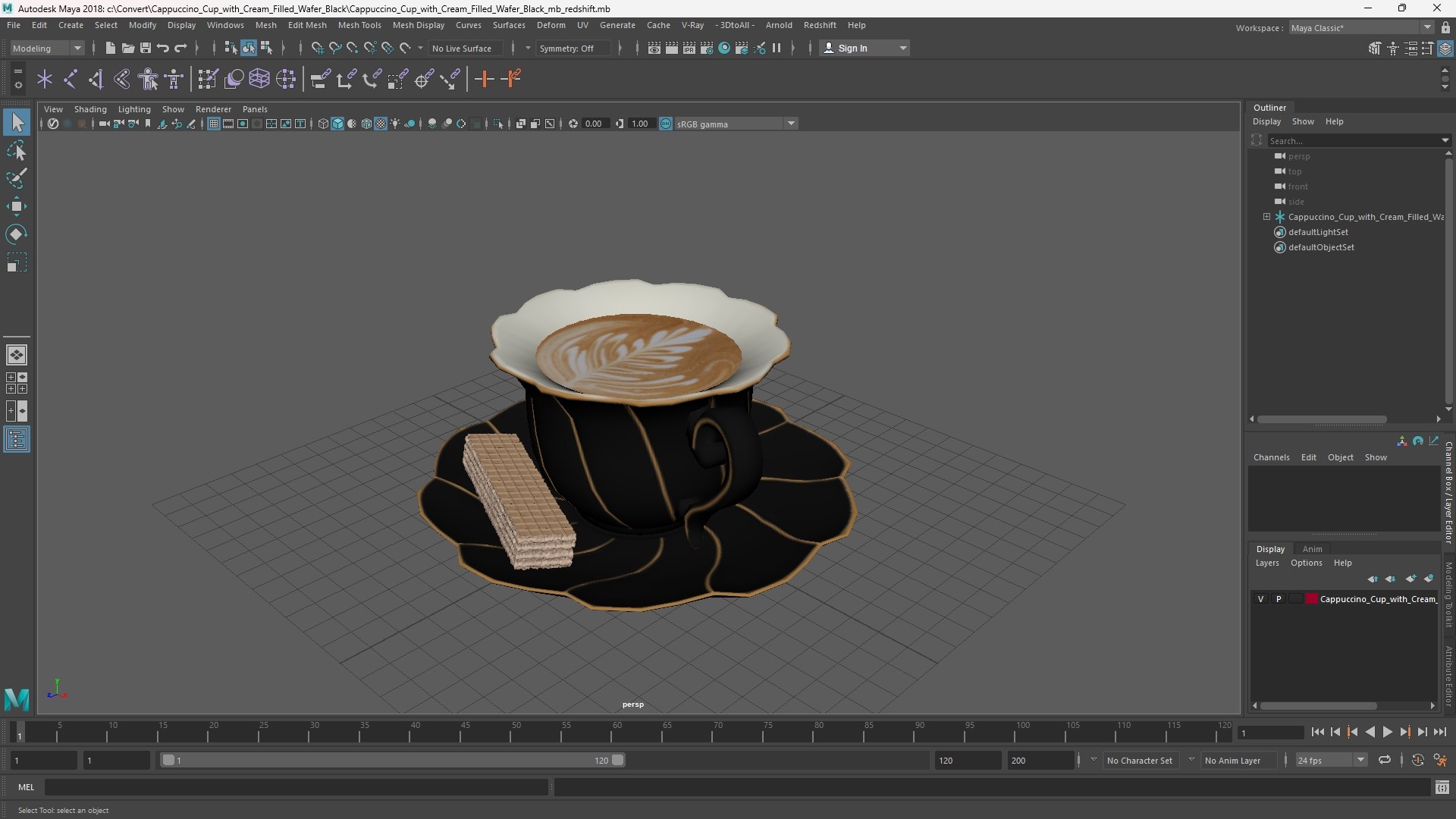Open the Mesh Tools menu

359,25
